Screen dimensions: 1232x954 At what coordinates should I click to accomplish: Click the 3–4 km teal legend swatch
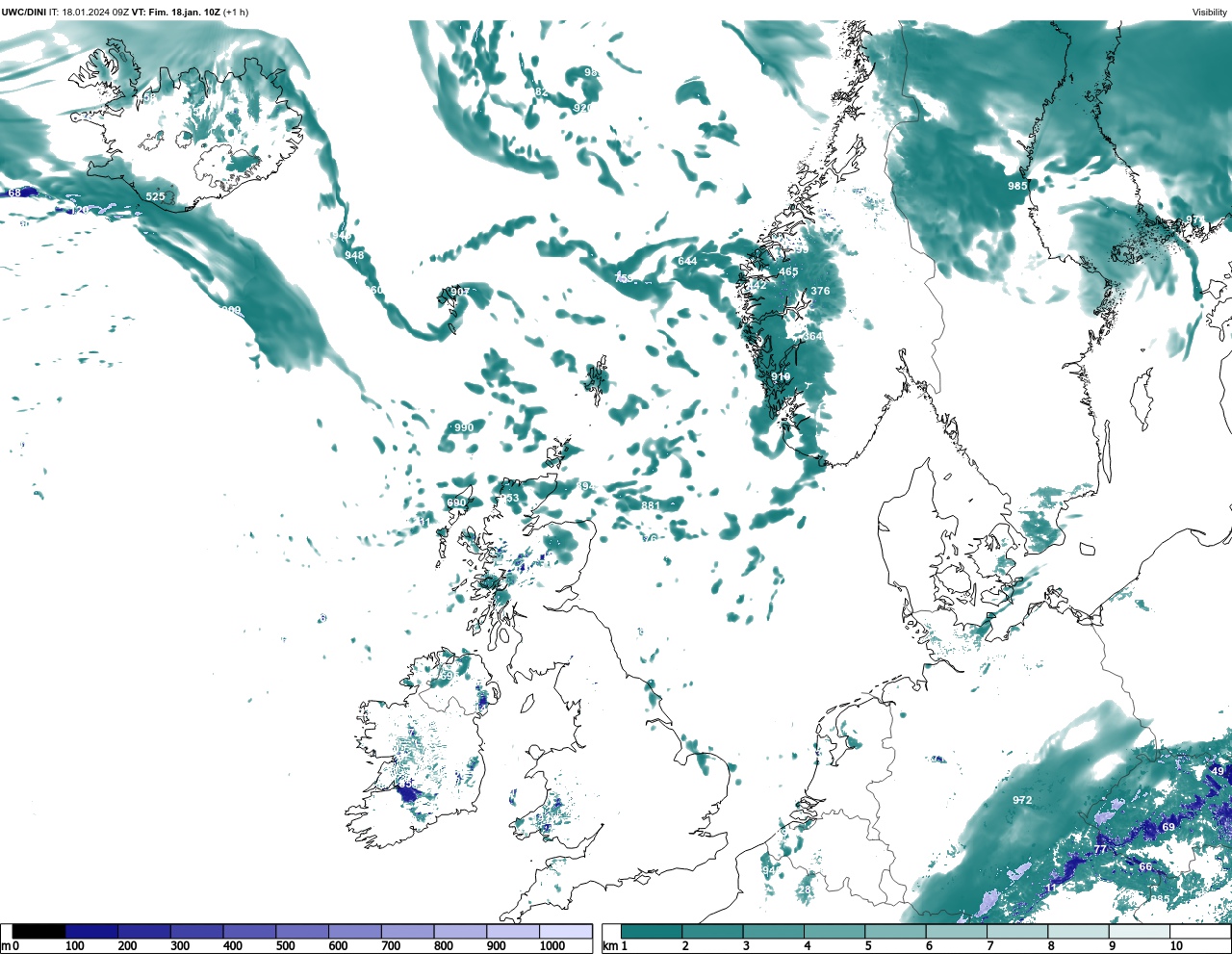click(x=774, y=931)
